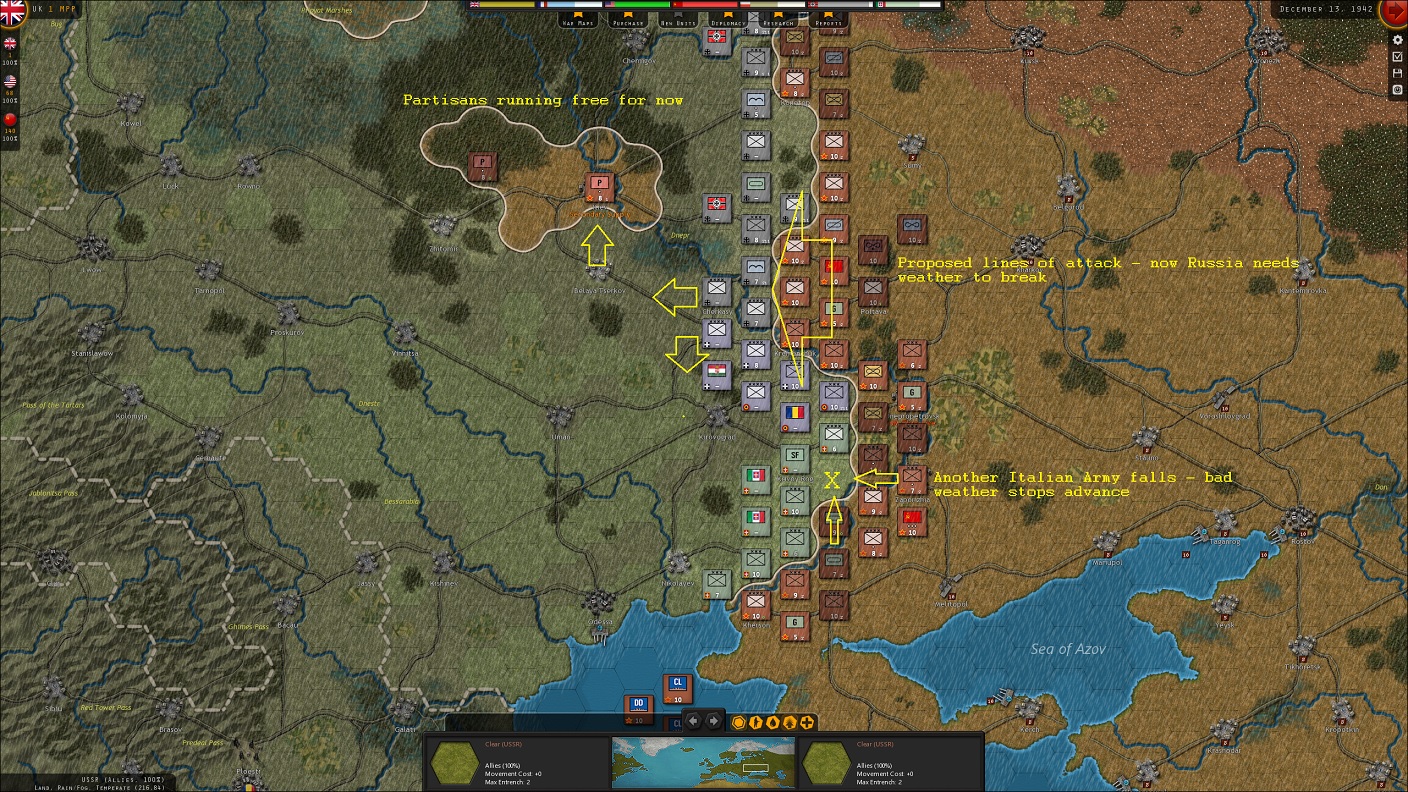This screenshot has height=792, width=1408.
Task: Select the Soviet G unit near Poltava
Action: point(834,313)
